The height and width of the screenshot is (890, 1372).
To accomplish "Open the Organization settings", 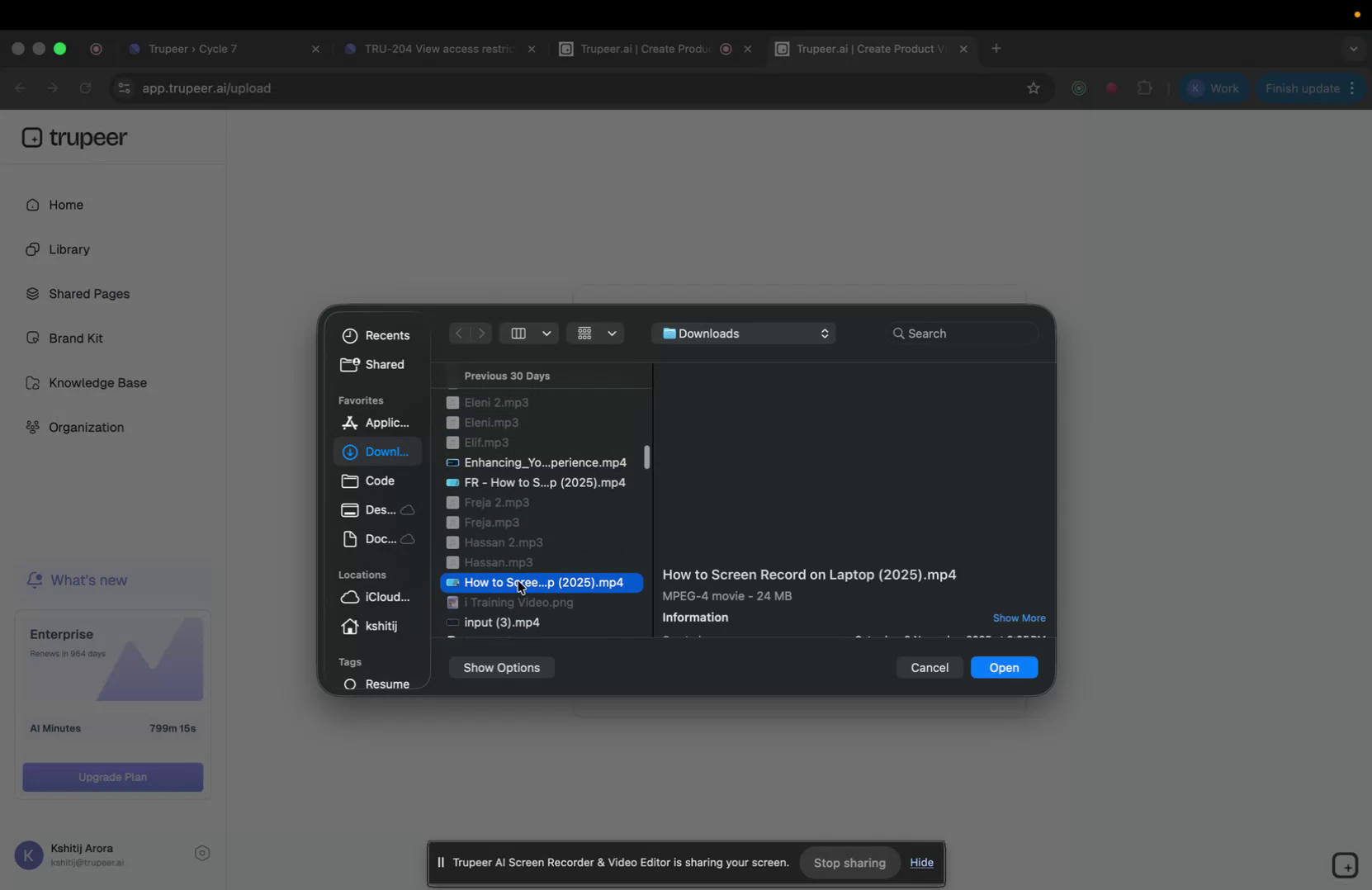I will [x=85, y=428].
